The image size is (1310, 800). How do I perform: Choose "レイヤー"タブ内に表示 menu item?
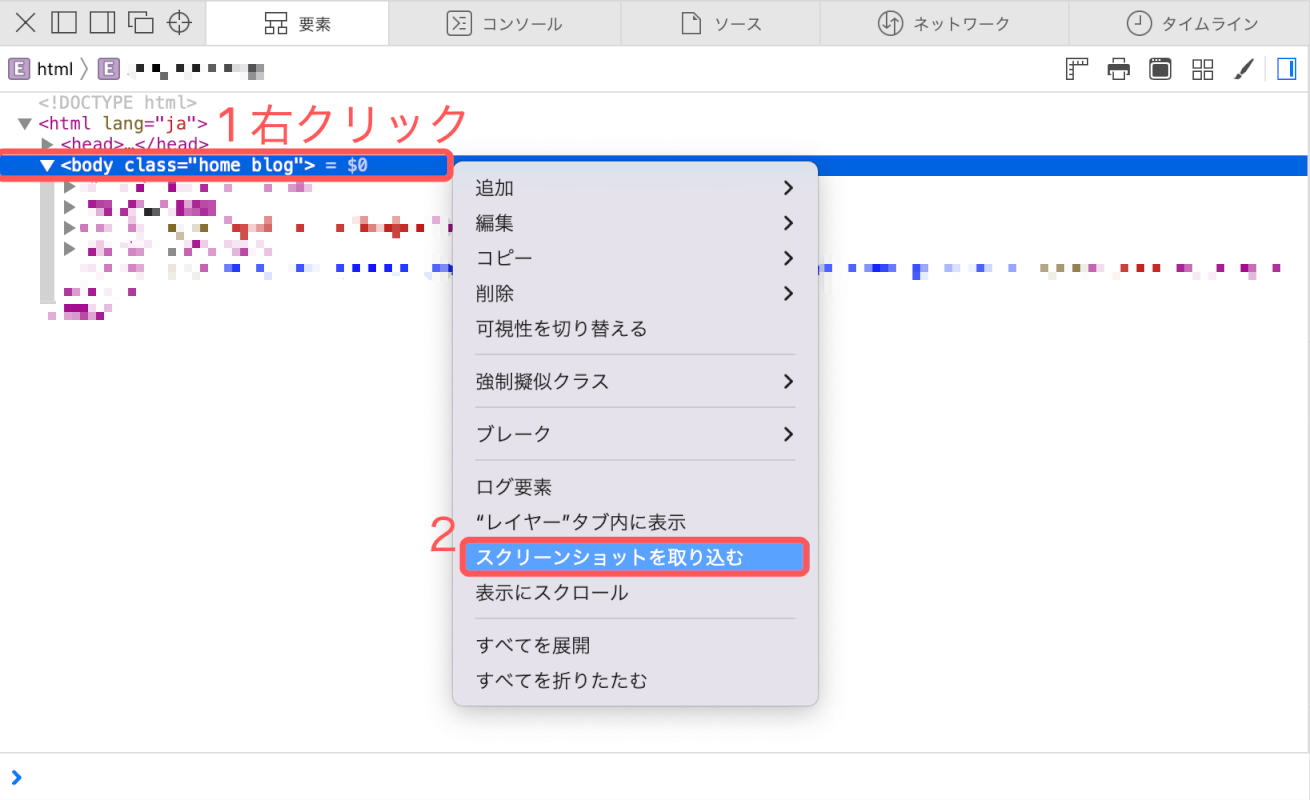tap(635, 522)
